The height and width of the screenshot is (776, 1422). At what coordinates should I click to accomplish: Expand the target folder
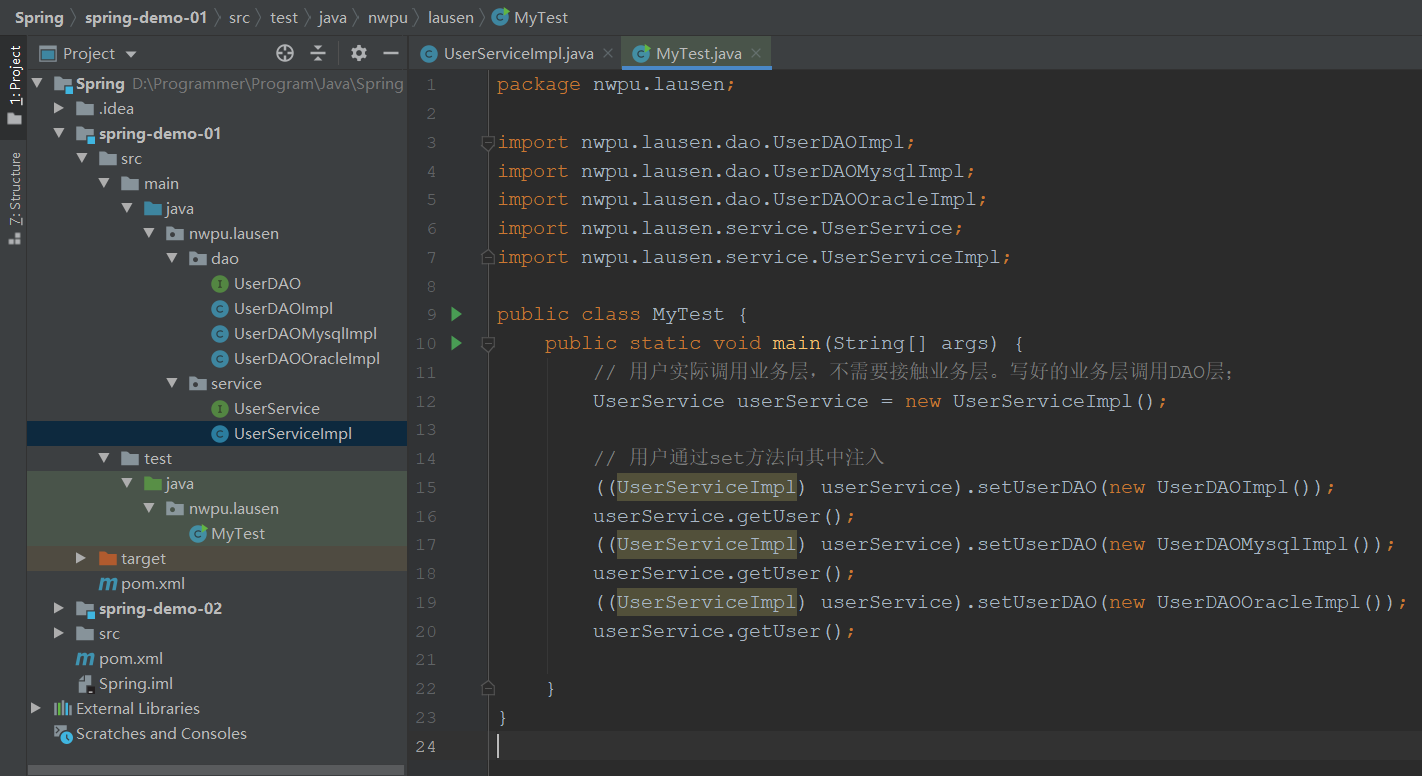coord(81,558)
